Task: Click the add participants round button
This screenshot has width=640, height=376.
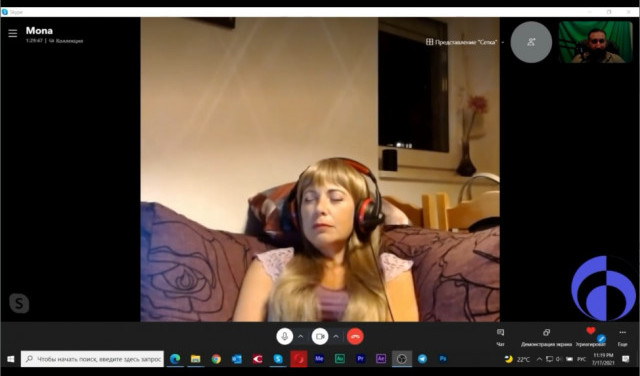Action: (x=531, y=42)
